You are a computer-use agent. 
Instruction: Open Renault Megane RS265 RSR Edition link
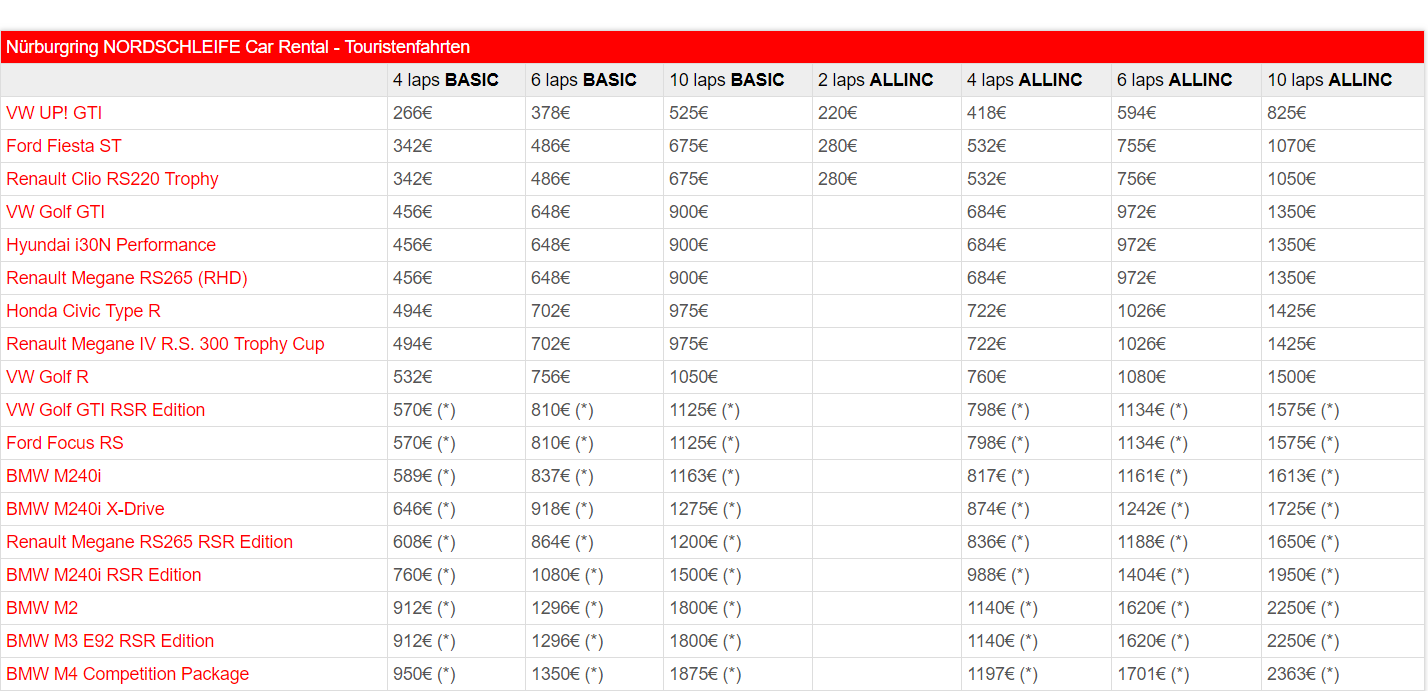pyautogui.click(x=150, y=542)
